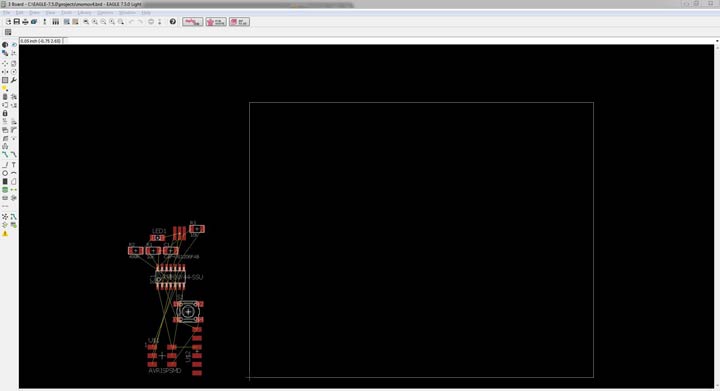Open a file with the Open toolbar icon
720x391 pixels.
[8, 22]
